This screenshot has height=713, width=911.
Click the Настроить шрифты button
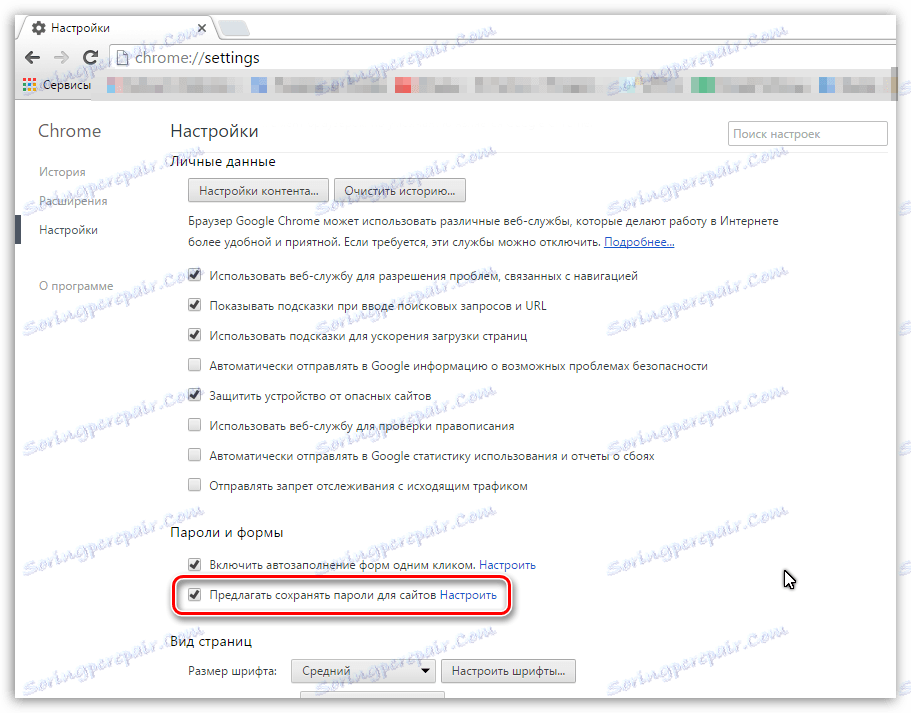pos(508,671)
